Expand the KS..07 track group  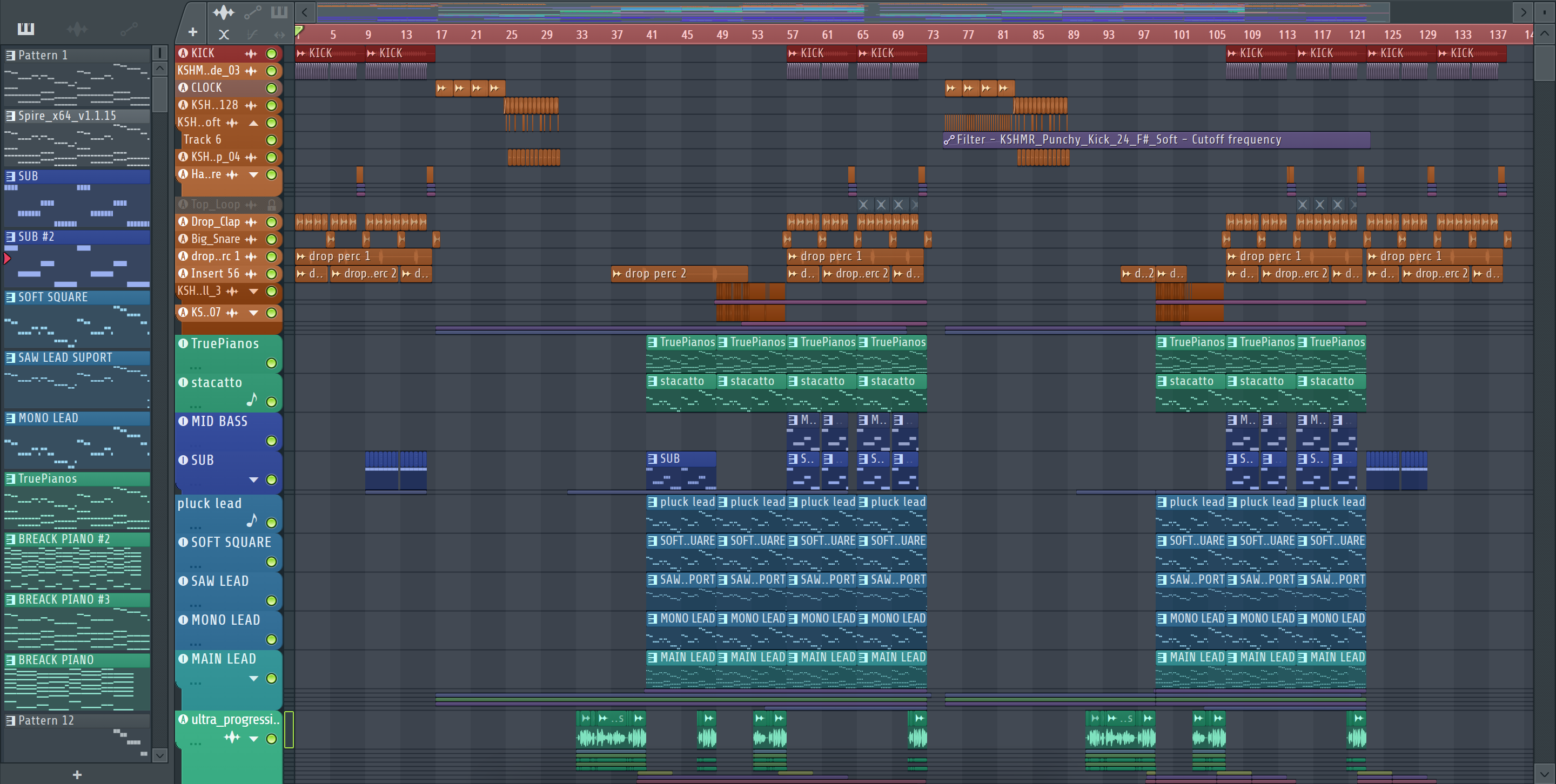click(254, 313)
